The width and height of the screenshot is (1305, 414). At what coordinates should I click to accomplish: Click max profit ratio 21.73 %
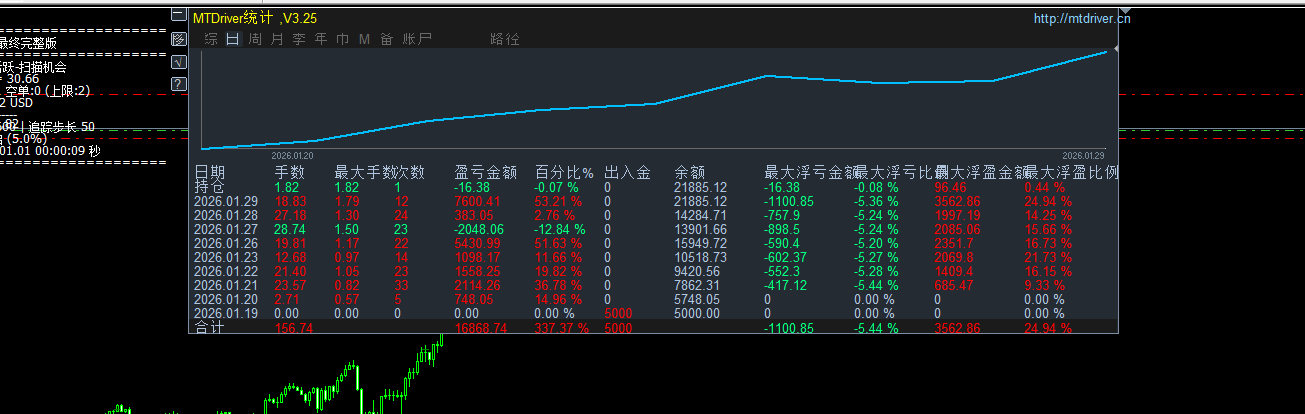click(x=1048, y=257)
